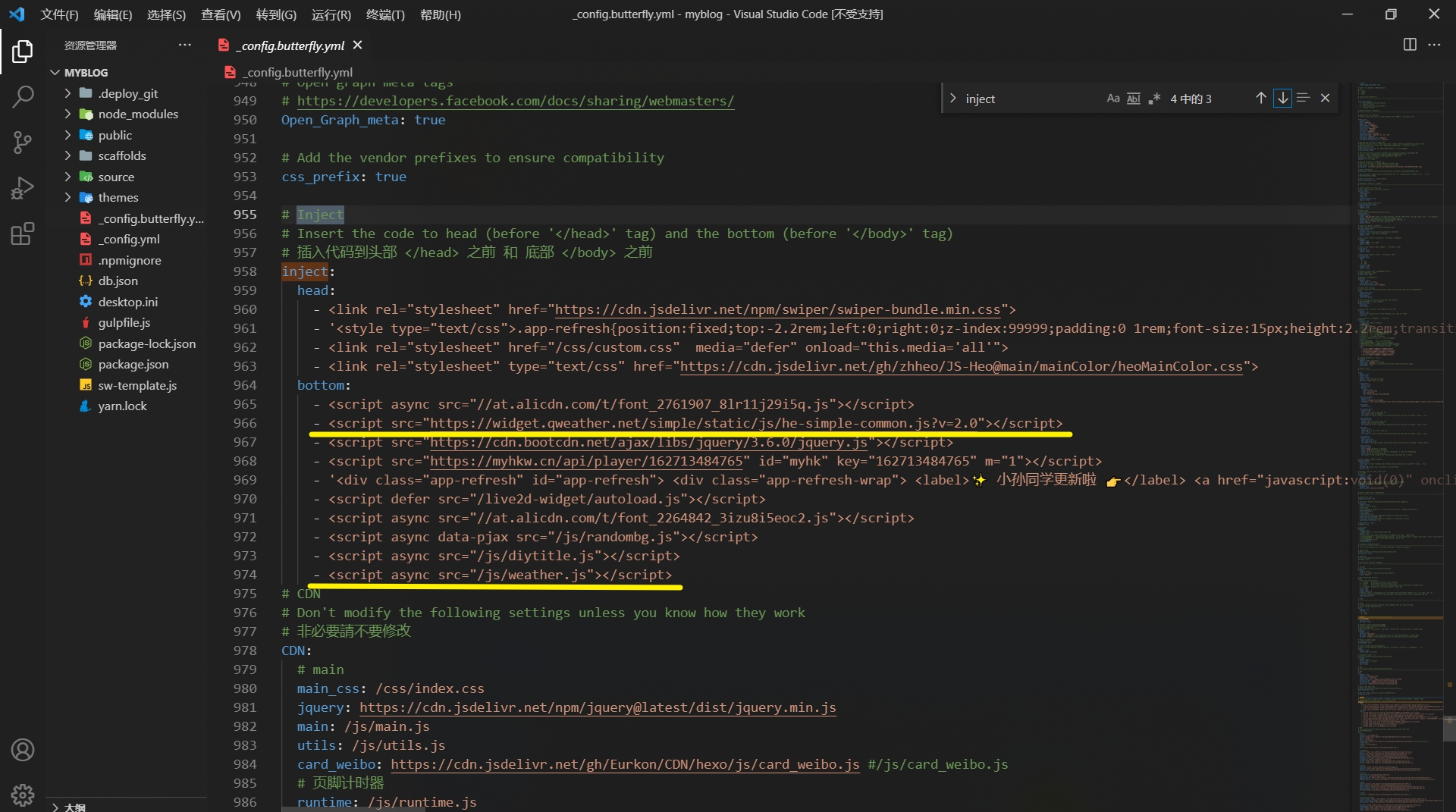Viewport: 1456px width, 812px height.
Task: Open the Extensions panel
Action: 23,234
